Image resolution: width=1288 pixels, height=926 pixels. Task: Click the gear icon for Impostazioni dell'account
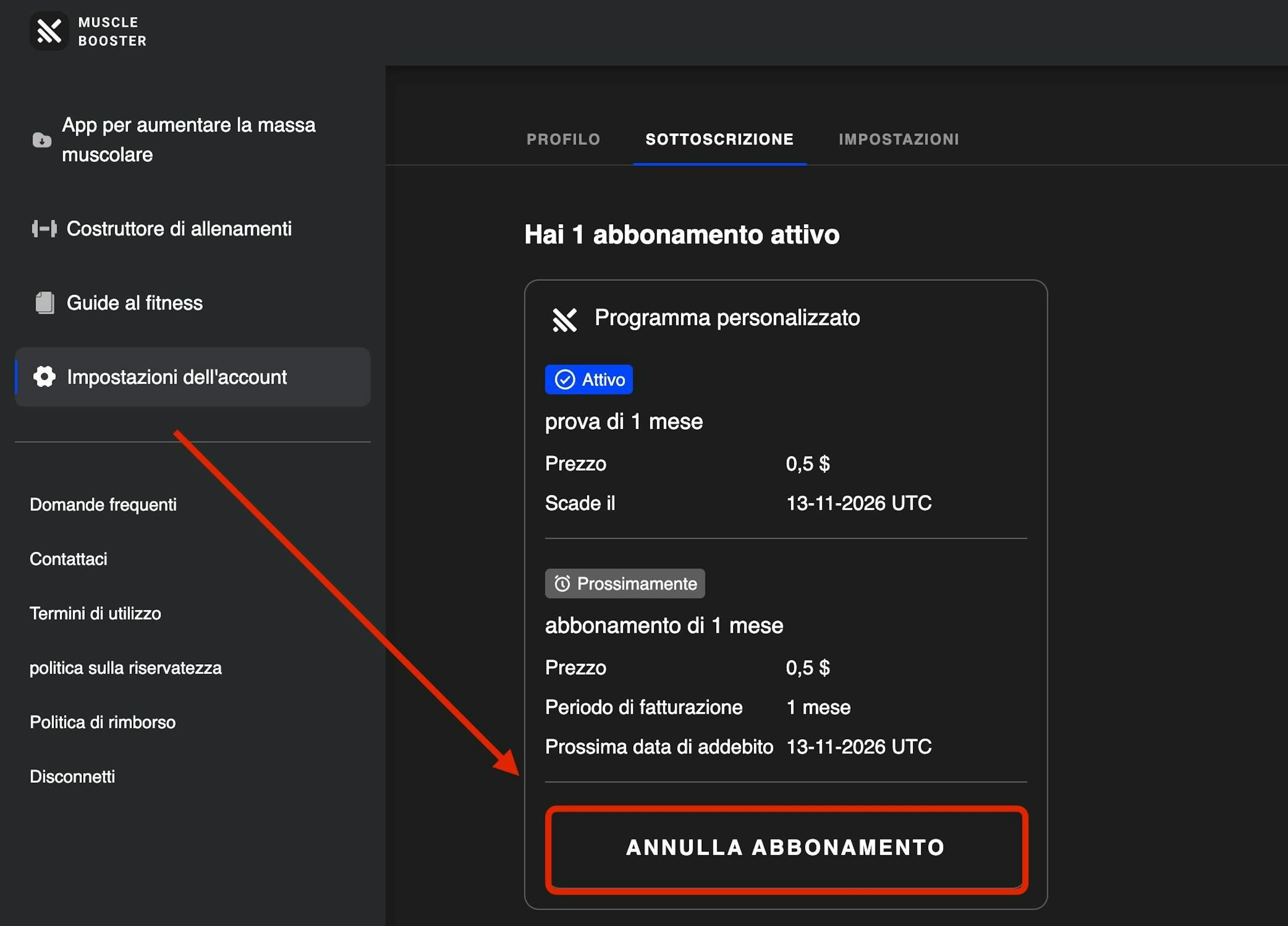click(x=44, y=377)
